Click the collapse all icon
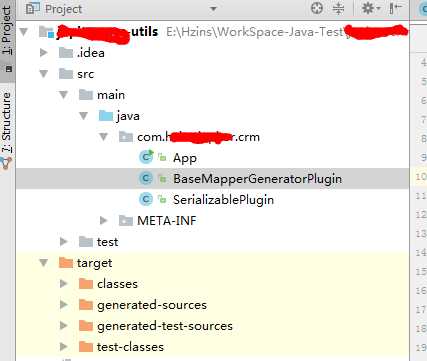The width and height of the screenshot is (427, 361). pyautogui.click(x=338, y=8)
